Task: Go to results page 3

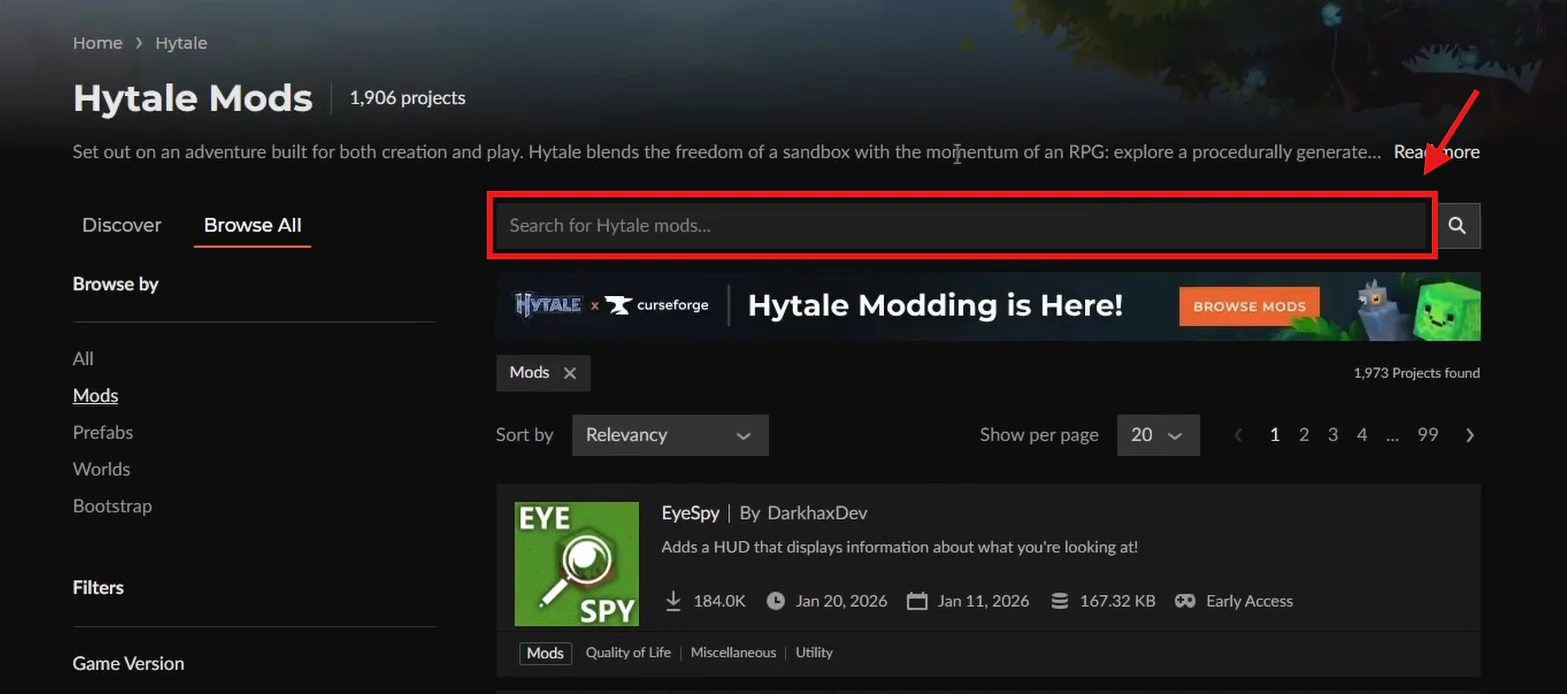Action: click(x=1333, y=435)
